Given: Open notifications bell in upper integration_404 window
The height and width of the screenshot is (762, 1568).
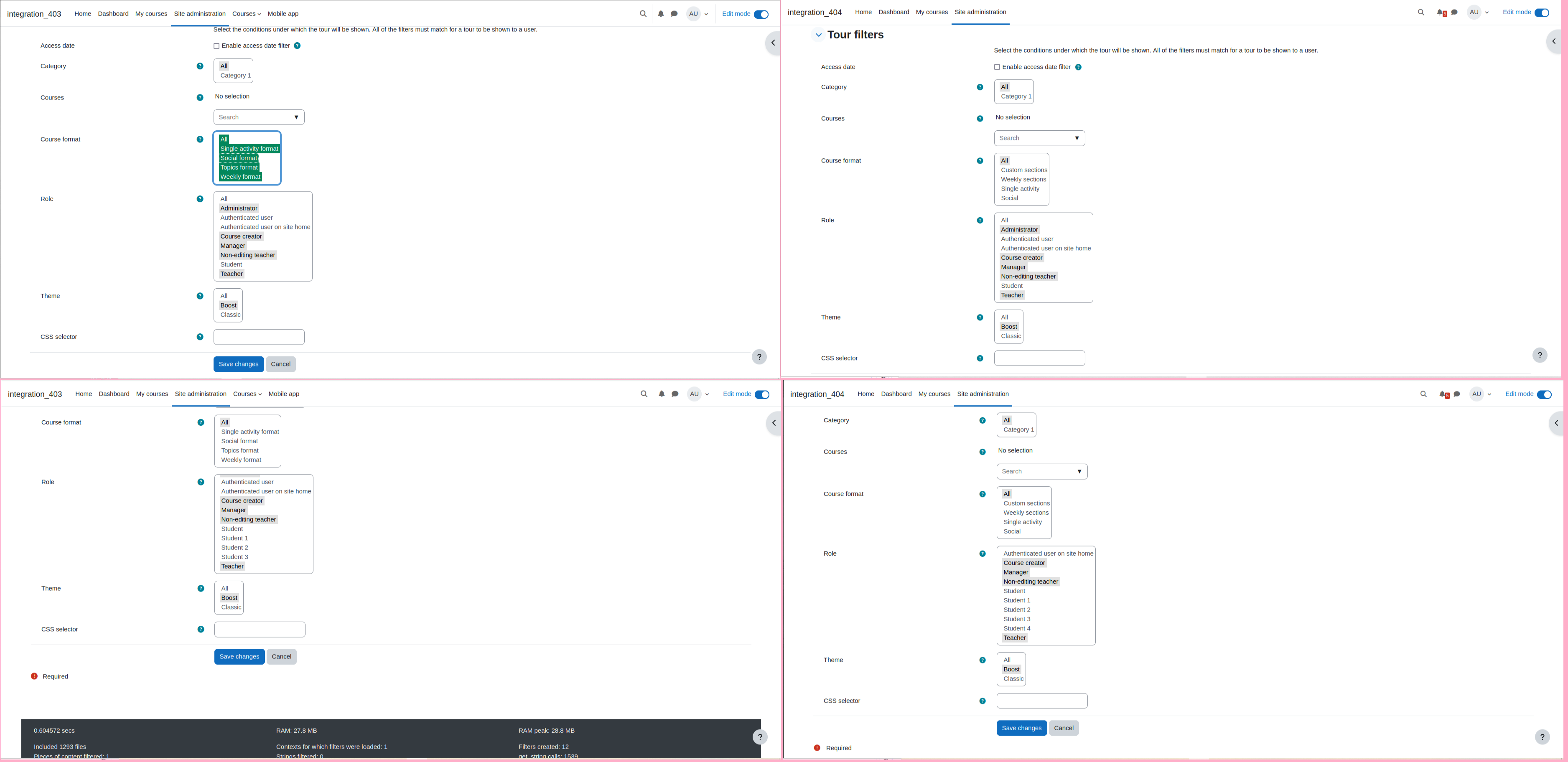Looking at the screenshot, I should 1440,12.
